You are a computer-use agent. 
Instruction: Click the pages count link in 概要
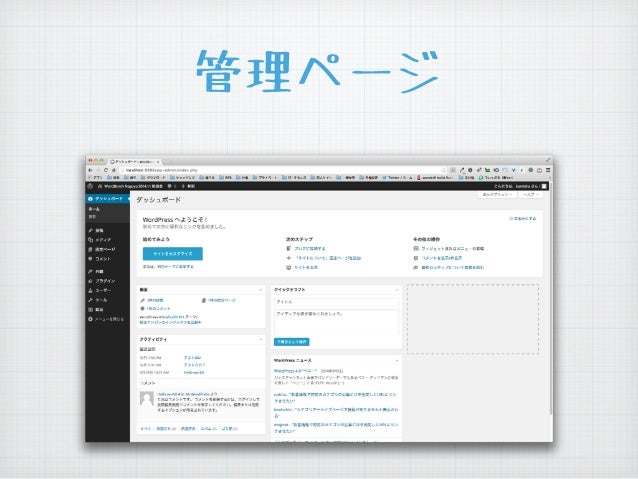click(222, 300)
